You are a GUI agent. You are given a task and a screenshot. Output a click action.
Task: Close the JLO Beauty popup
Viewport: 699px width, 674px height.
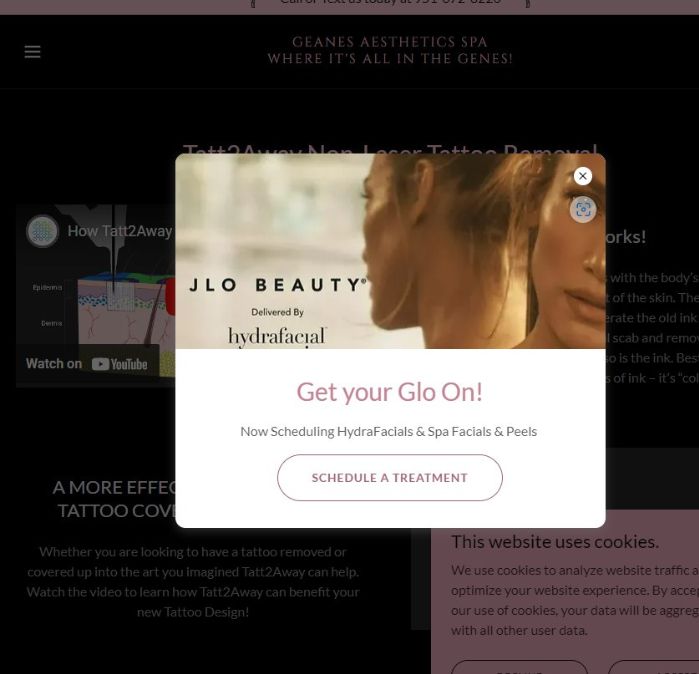click(583, 176)
